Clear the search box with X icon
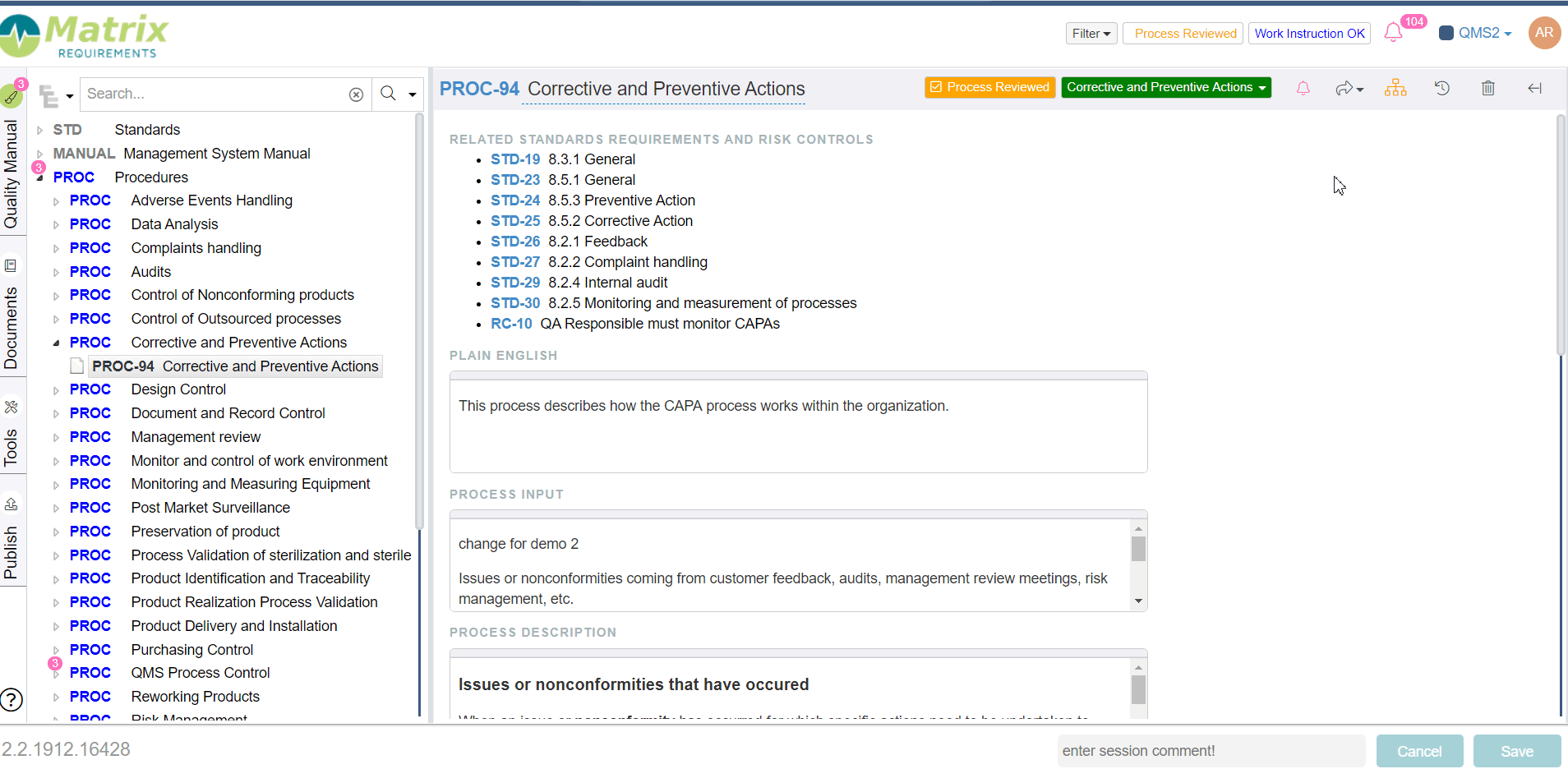Viewport: 1568px width, 769px height. click(x=356, y=94)
